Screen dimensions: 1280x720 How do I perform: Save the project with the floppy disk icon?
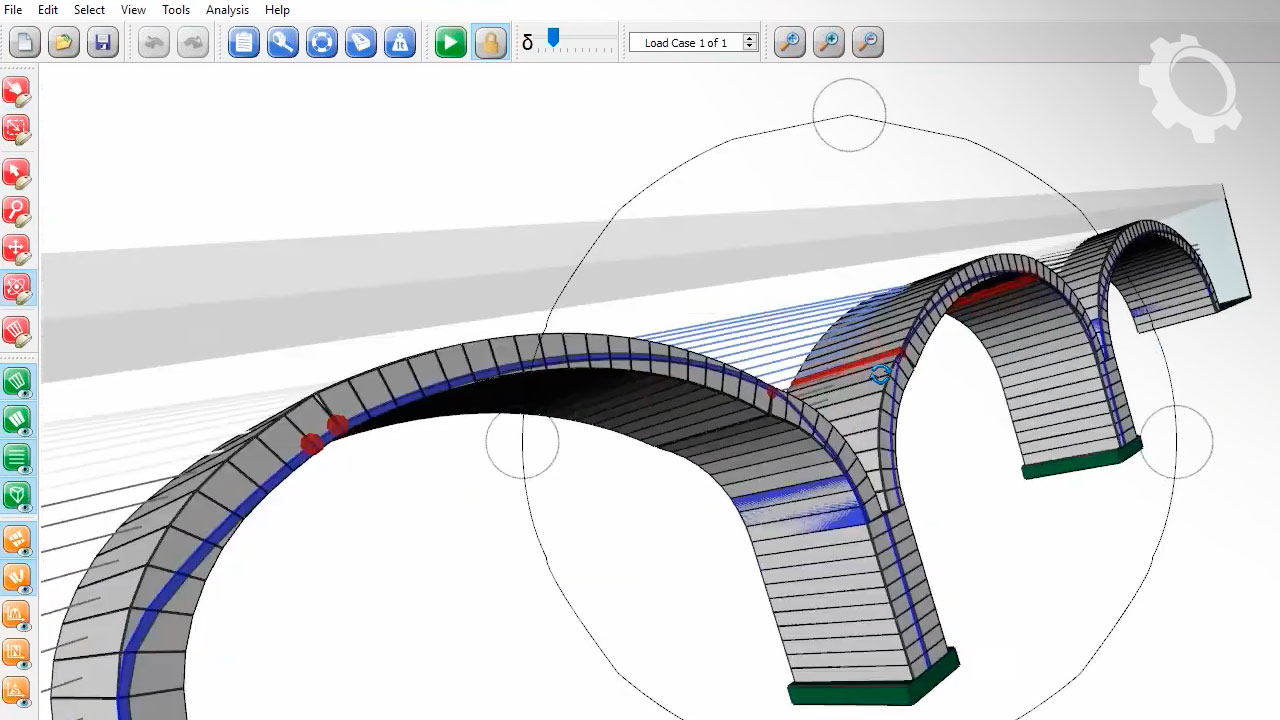click(x=103, y=43)
